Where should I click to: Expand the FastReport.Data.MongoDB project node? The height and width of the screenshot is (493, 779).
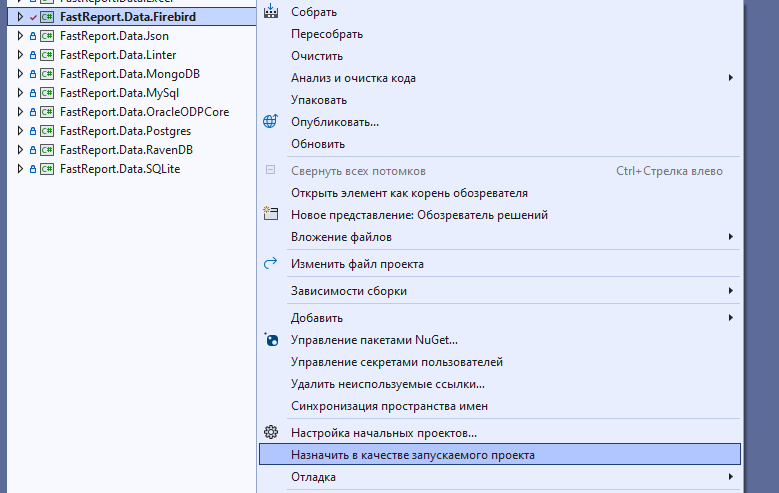tap(20, 74)
